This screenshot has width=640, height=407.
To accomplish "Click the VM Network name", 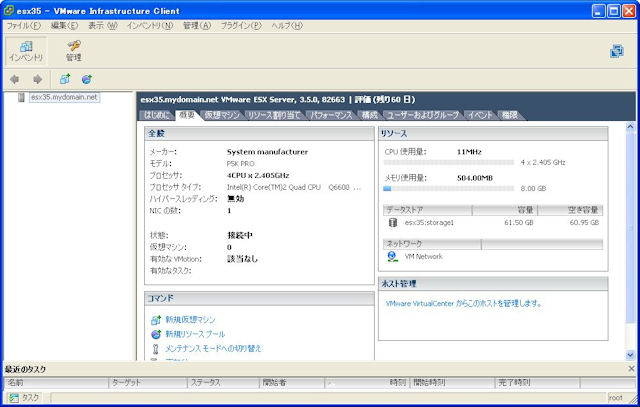I will coord(423,256).
